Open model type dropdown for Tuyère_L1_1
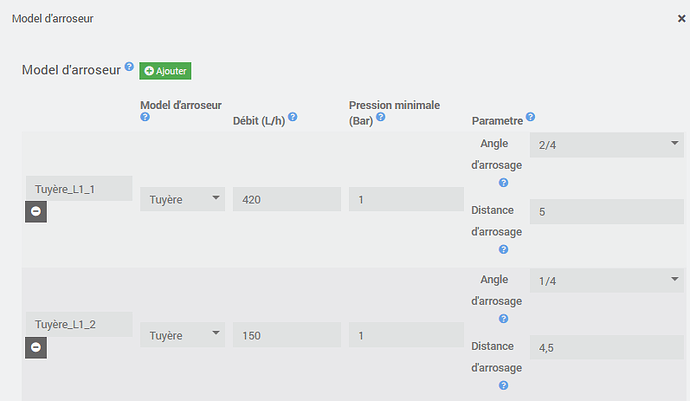The image size is (690, 401). pyautogui.click(x=182, y=198)
